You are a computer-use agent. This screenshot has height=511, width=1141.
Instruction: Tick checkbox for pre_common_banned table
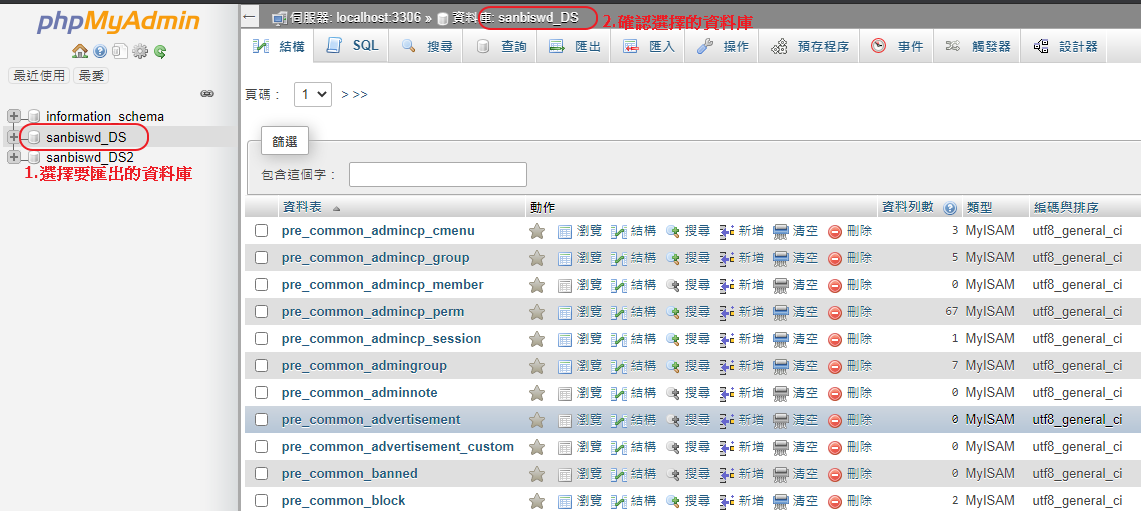262,474
